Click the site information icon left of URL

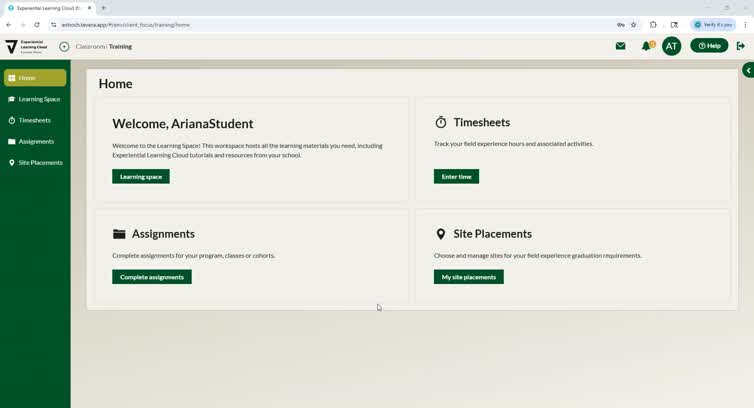[54, 25]
